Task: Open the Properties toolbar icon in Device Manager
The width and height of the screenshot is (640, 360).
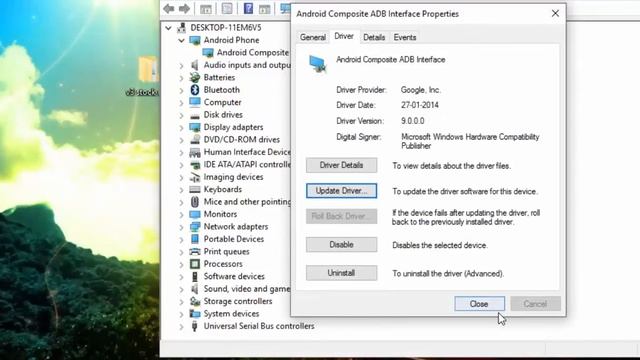Action: pyautogui.click(x=227, y=9)
